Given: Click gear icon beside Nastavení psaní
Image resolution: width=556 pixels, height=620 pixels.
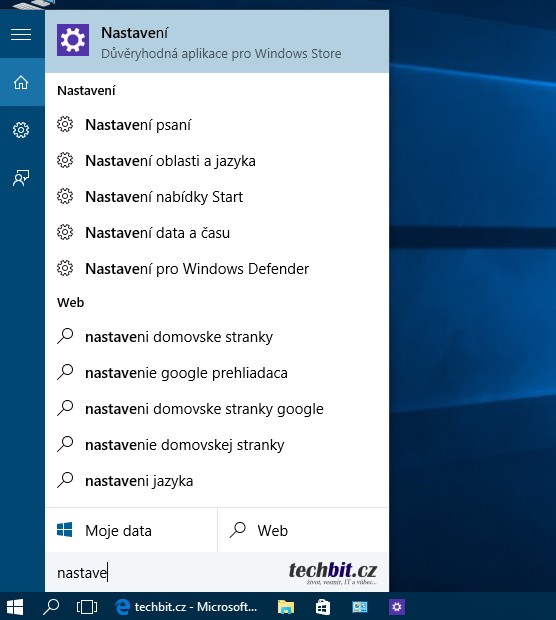Looking at the screenshot, I should click(x=65, y=125).
